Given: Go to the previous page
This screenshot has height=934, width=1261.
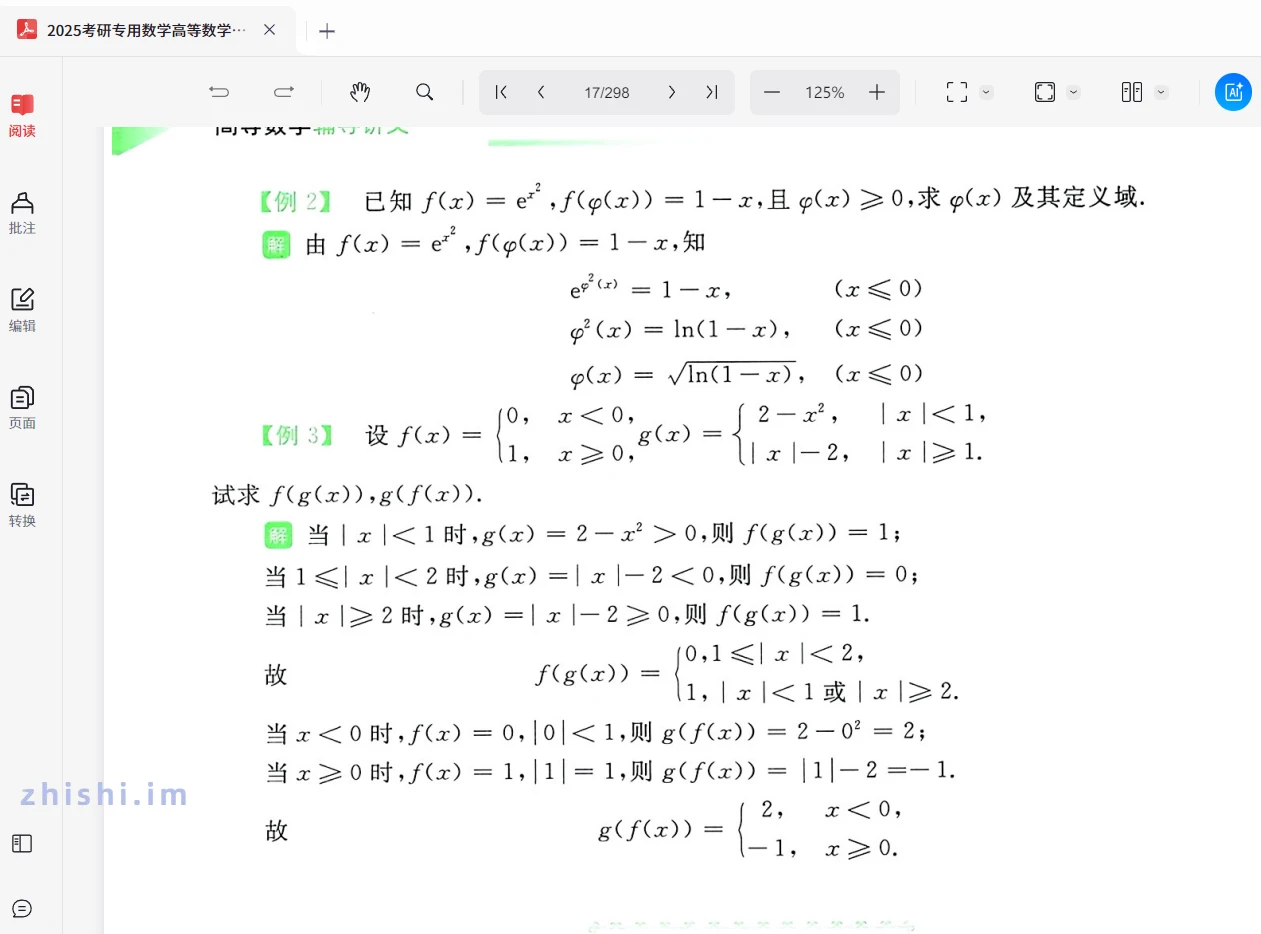Looking at the screenshot, I should (x=541, y=92).
